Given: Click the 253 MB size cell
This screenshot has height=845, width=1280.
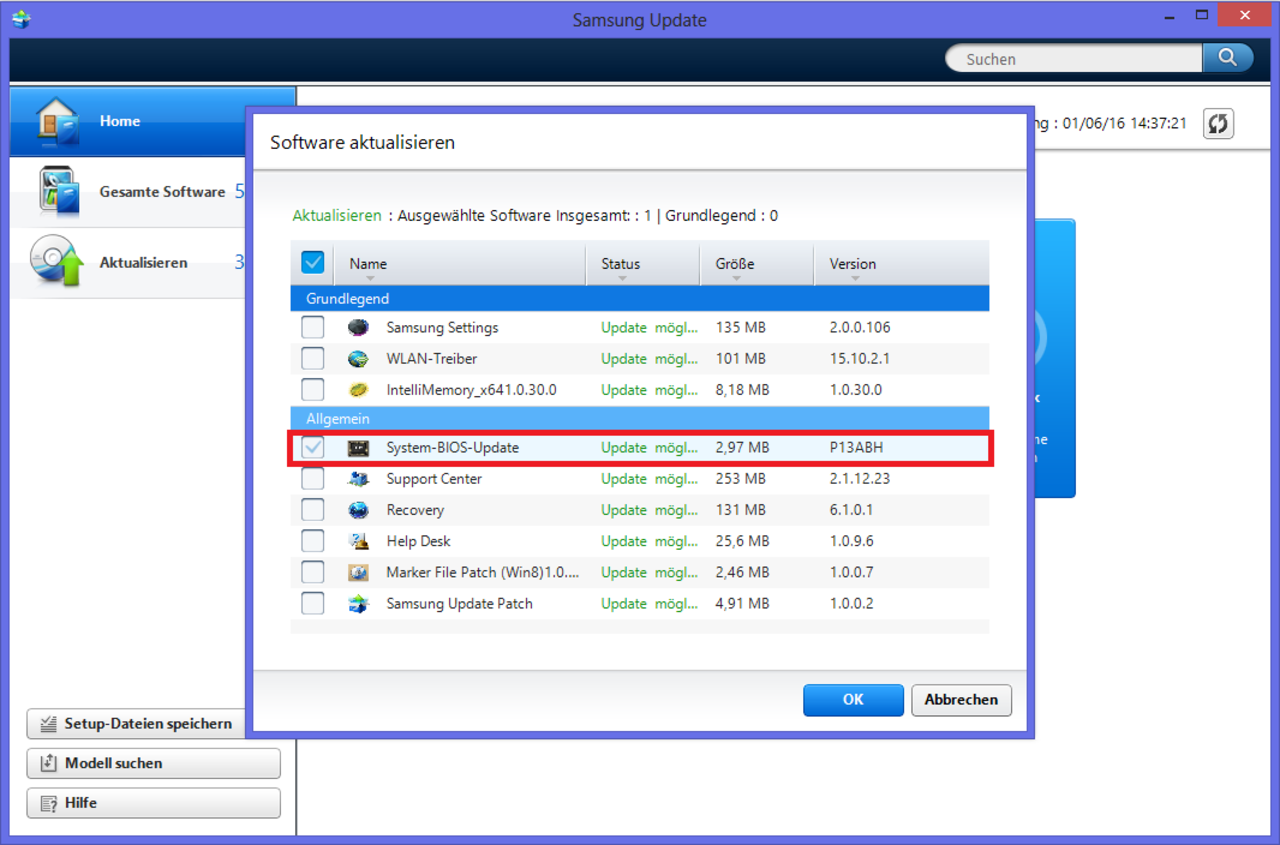Looking at the screenshot, I should 741,479.
